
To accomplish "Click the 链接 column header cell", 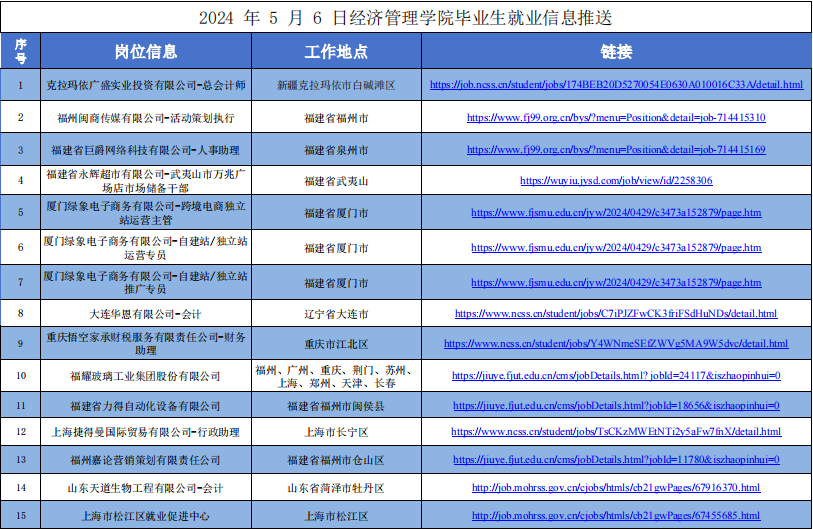I will click(616, 52).
